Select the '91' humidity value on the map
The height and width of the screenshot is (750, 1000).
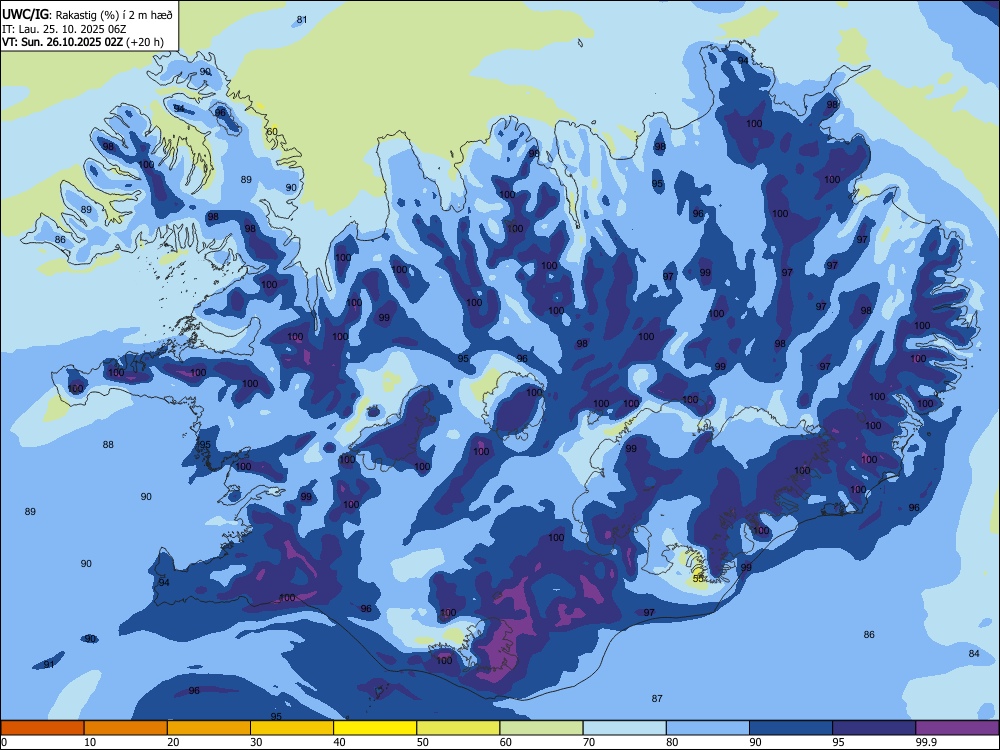49,665
